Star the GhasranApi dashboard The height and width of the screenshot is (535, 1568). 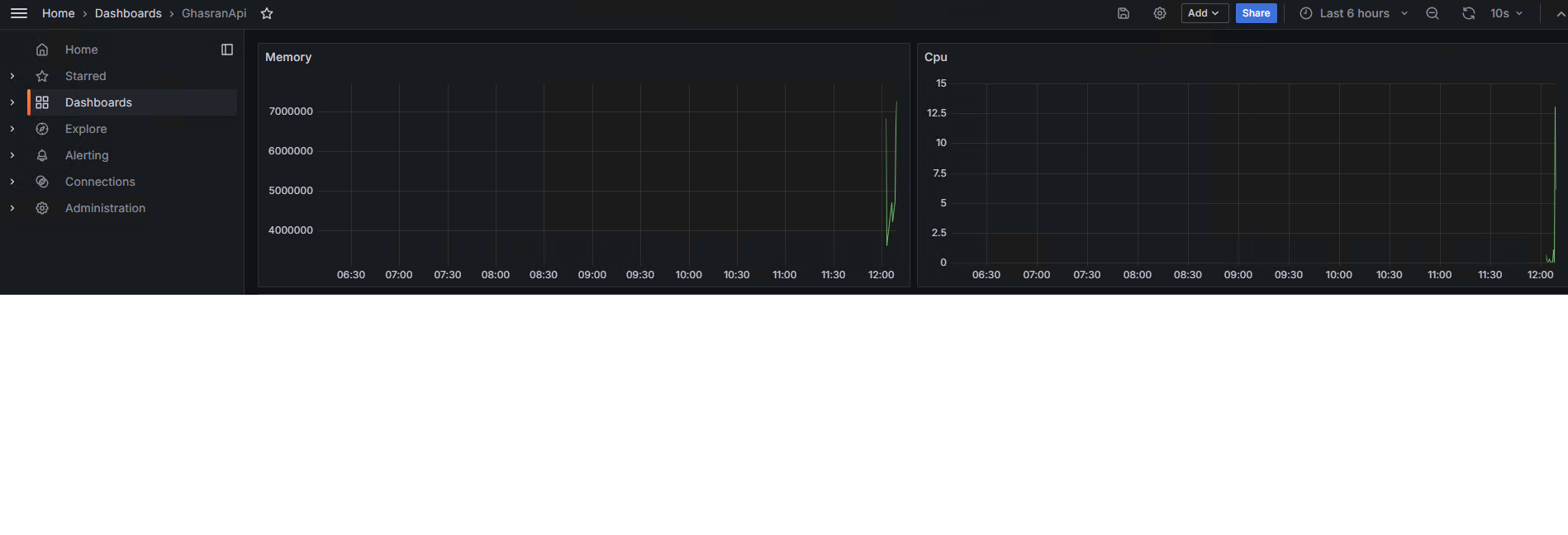(x=267, y=13)
